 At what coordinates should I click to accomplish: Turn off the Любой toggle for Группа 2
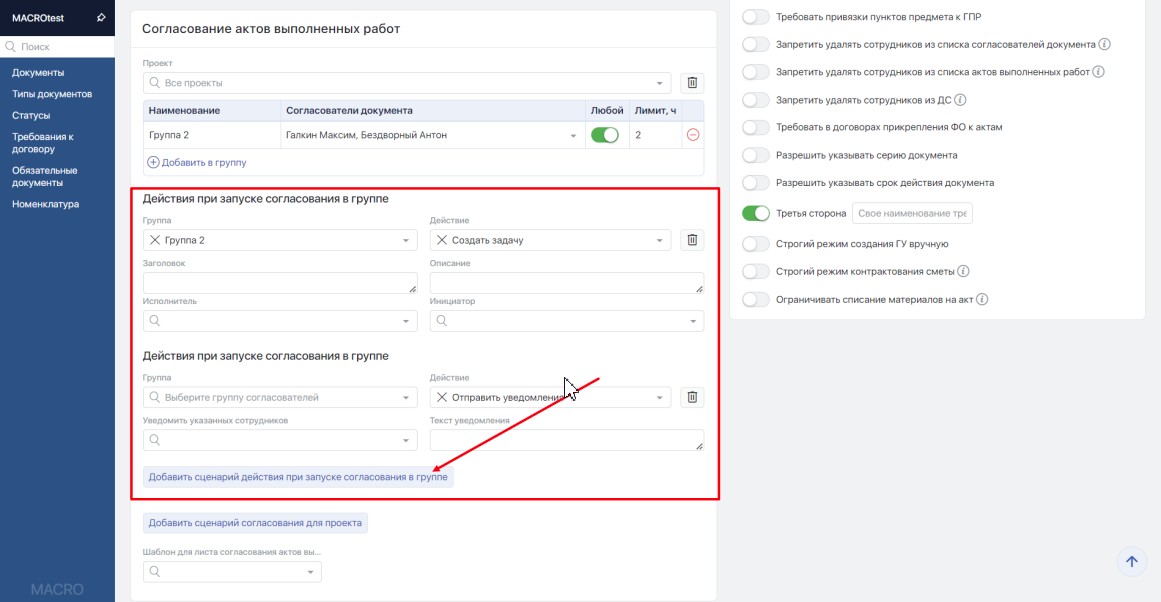pyautogui.click(x=604, y=135)
